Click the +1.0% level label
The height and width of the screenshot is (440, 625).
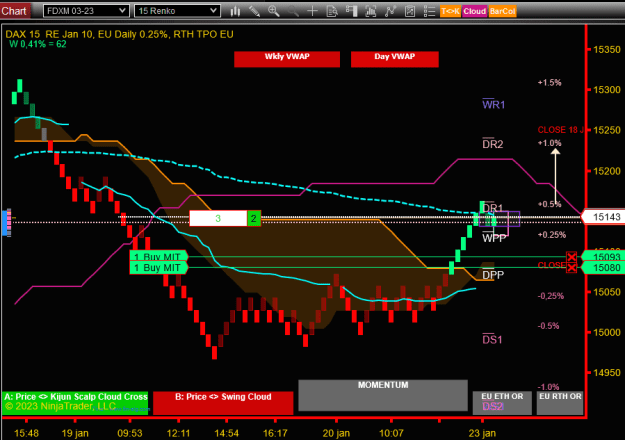[550, 143]
